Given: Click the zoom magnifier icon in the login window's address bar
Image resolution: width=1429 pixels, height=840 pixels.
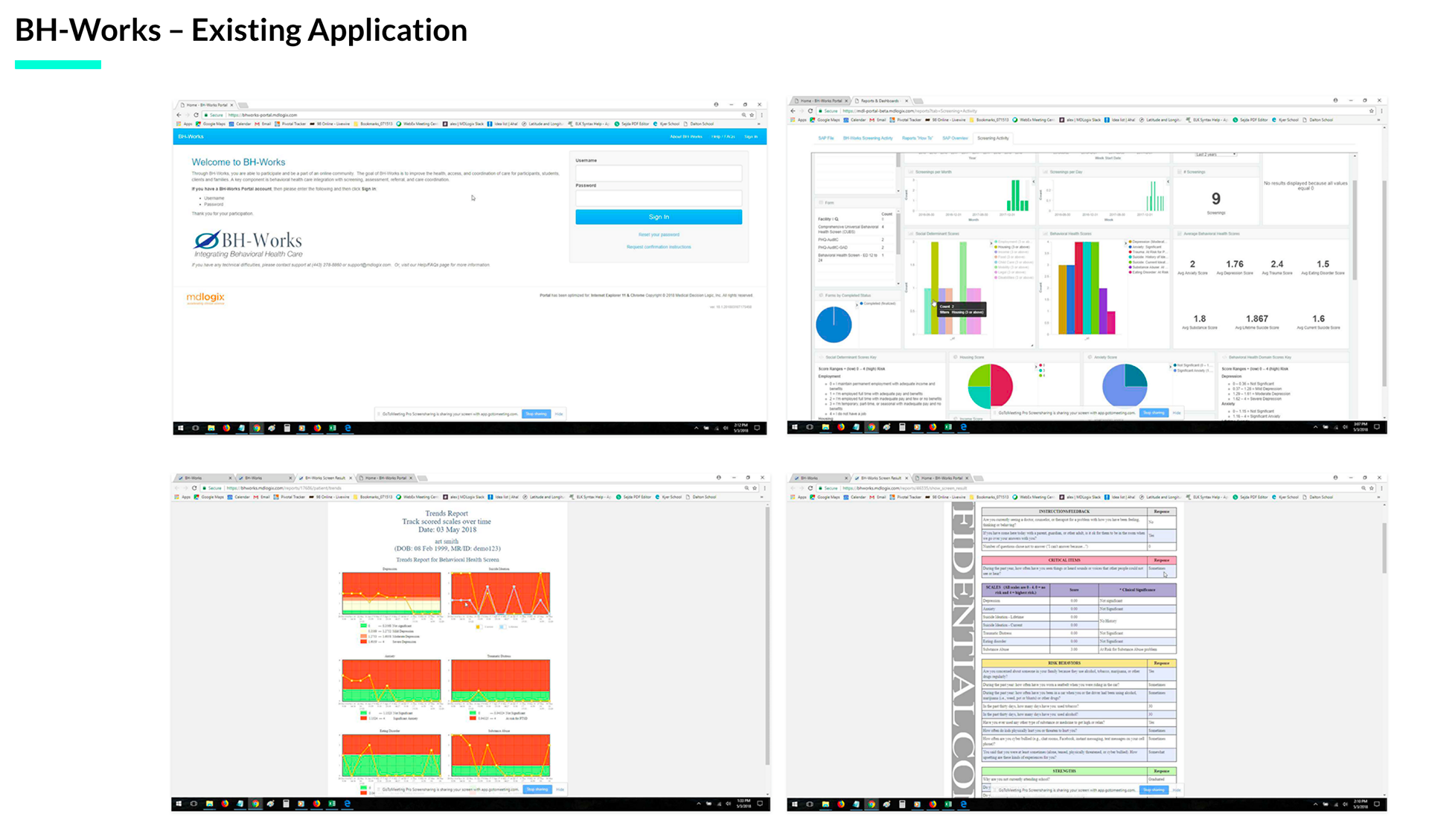Looking at the screenshot, I should point(743,115).
